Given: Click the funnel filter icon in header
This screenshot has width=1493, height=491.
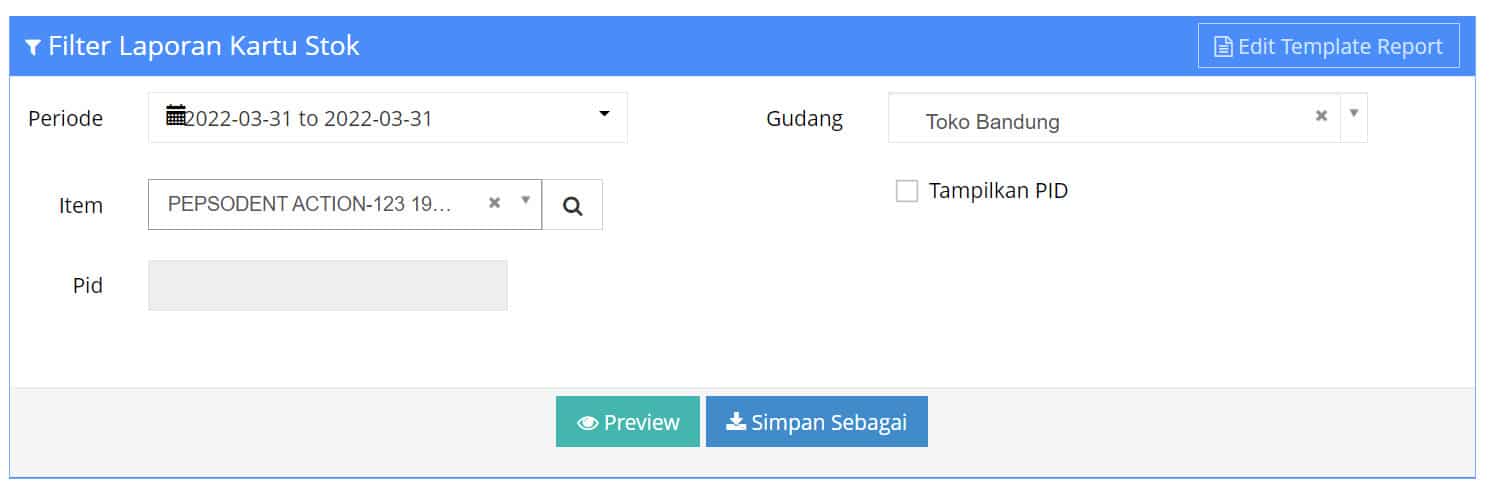Looking at the screenshot, I should pyautogui.click(x=33, y=47).
